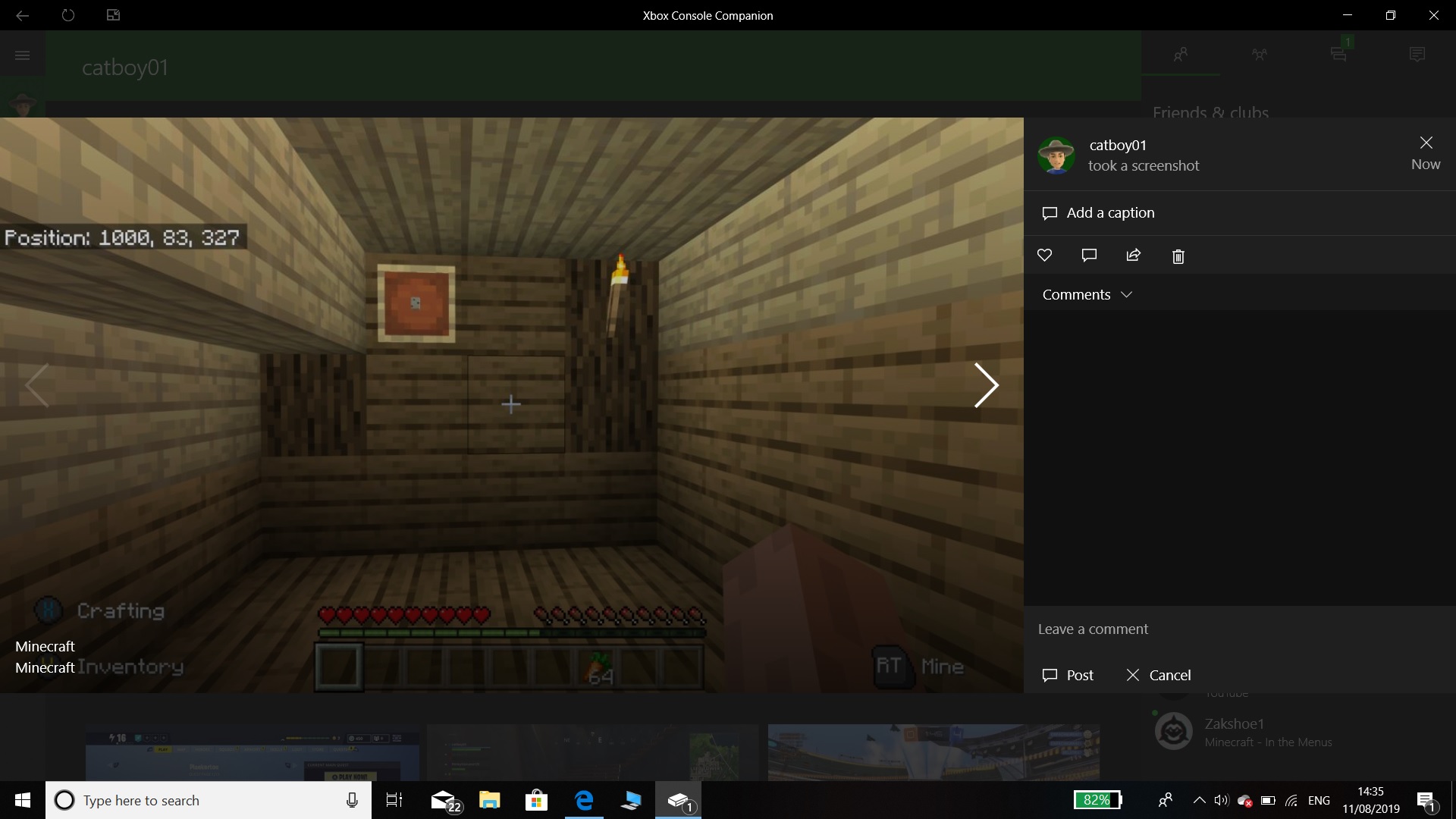
Task: Click the back arrow in title bar
Action: [x=22, y=15]
